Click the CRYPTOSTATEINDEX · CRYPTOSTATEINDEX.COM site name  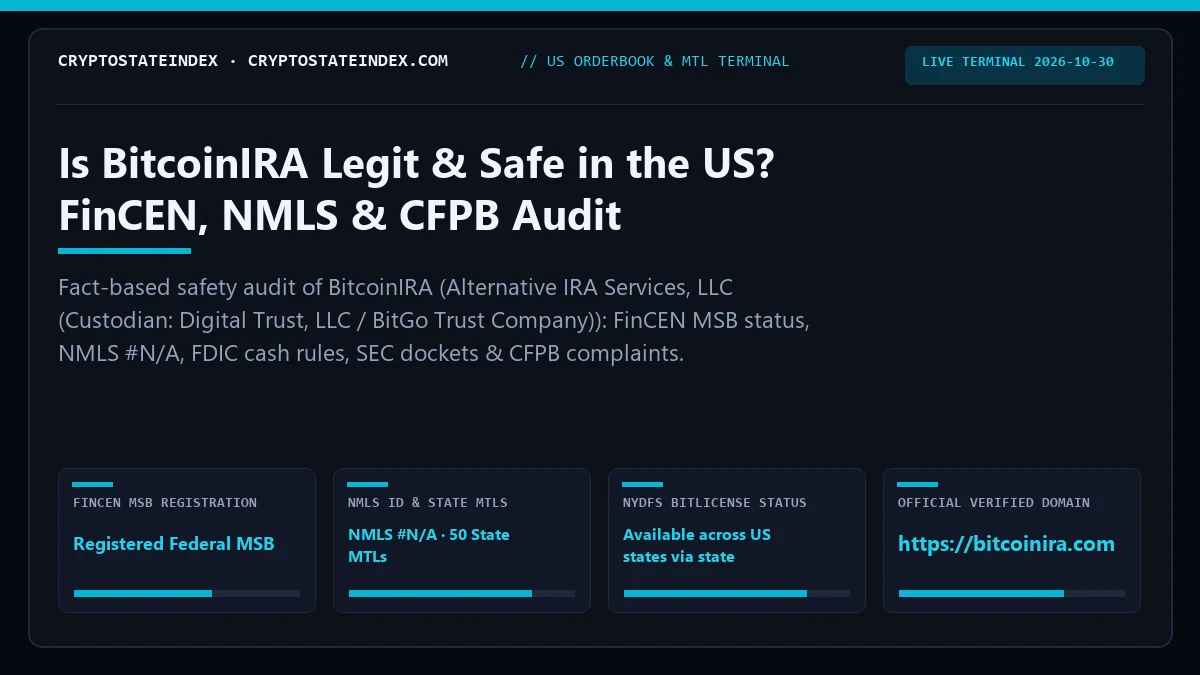(253, 61)
